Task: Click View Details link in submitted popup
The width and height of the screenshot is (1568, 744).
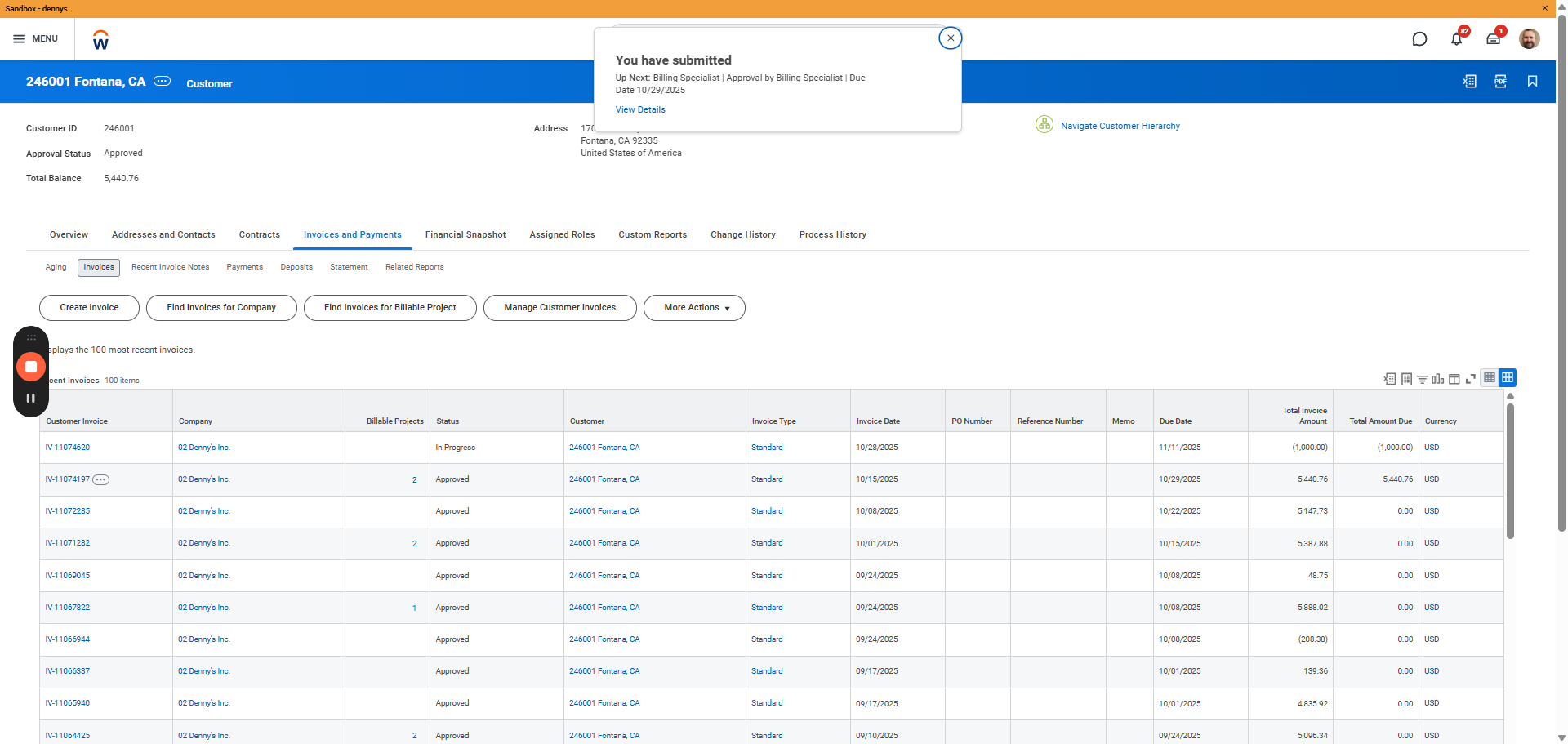Action: 640,109
